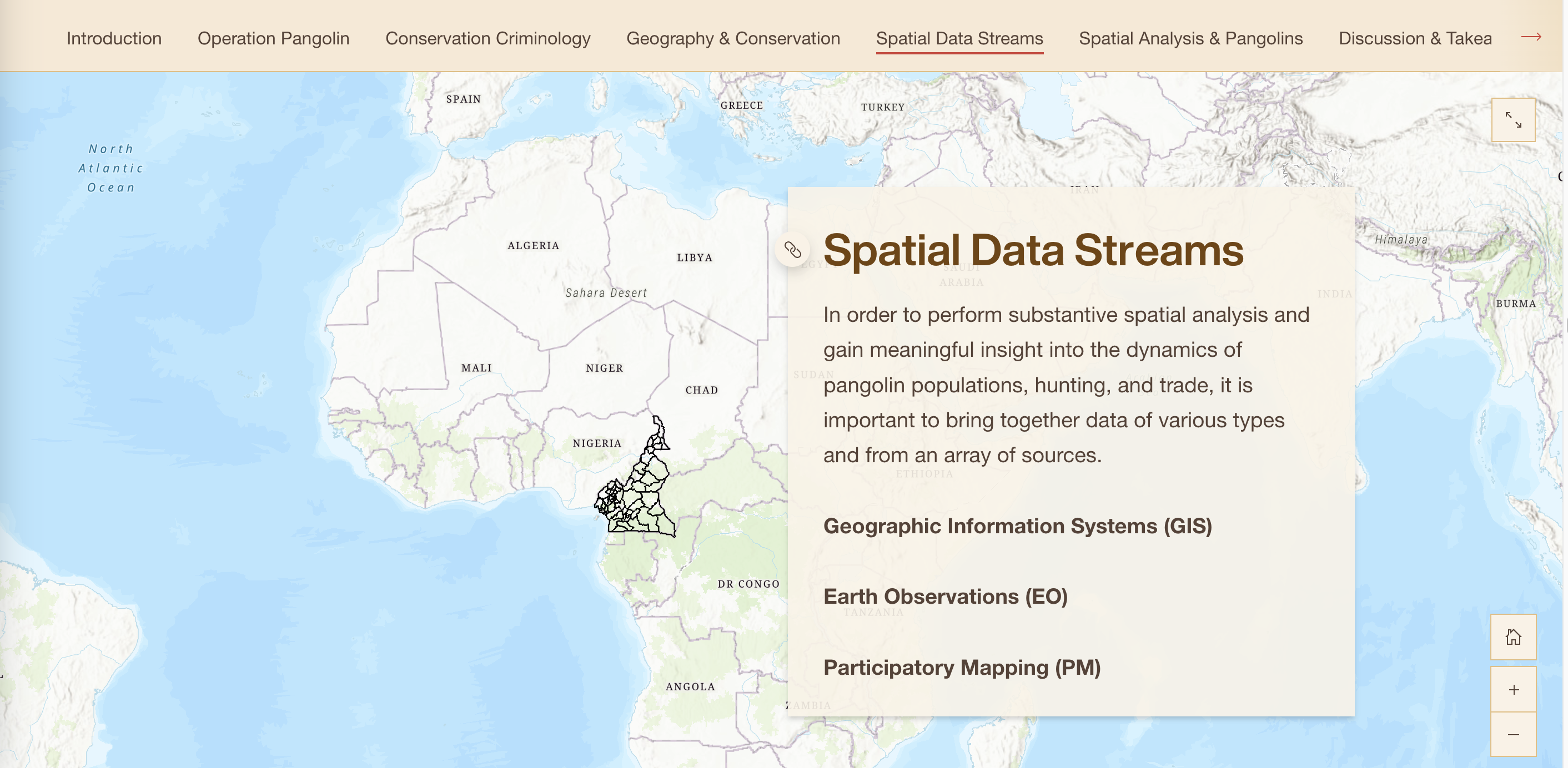1568x768 pixels.
Task: Select Conservation Criminology tab
Action: tap(488, 38)
